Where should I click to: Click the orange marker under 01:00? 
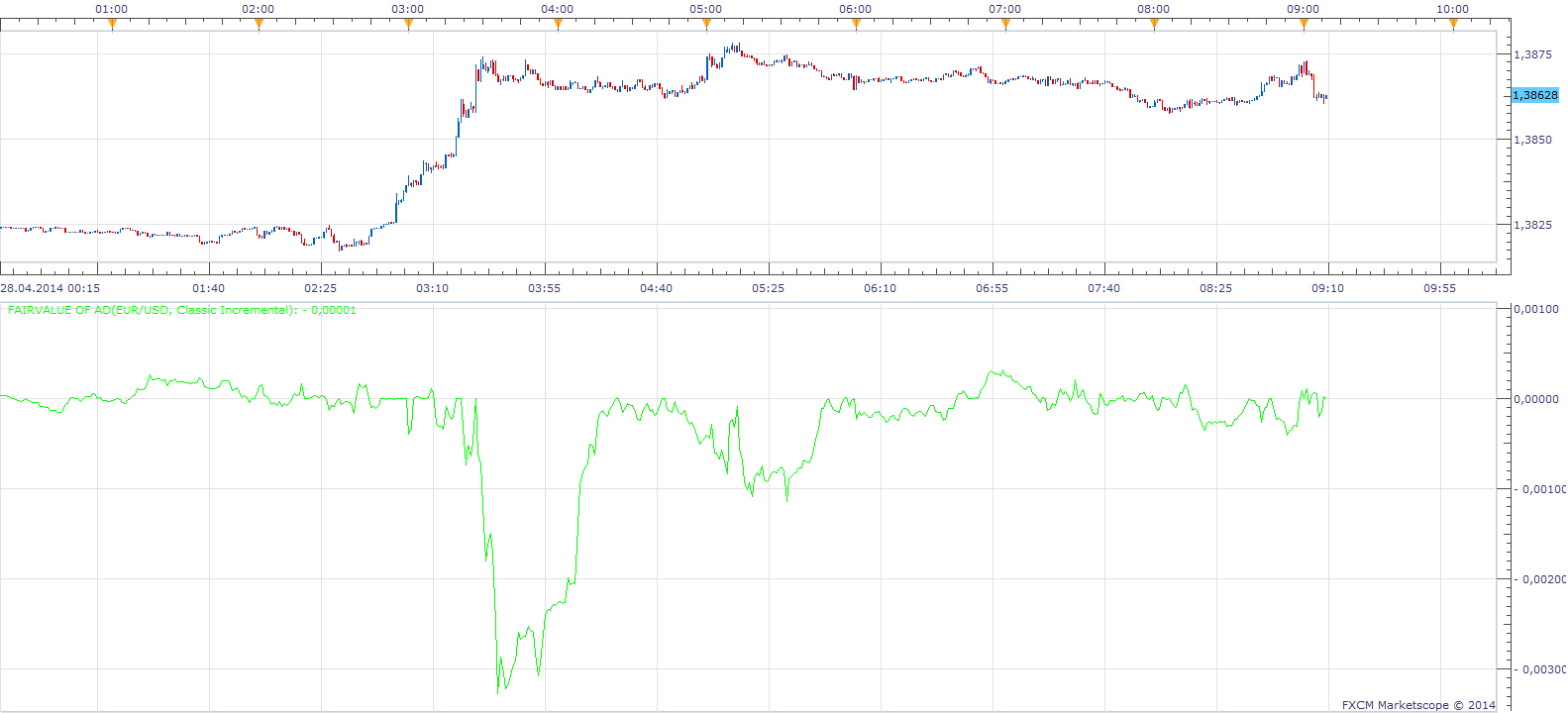point(112,25)
